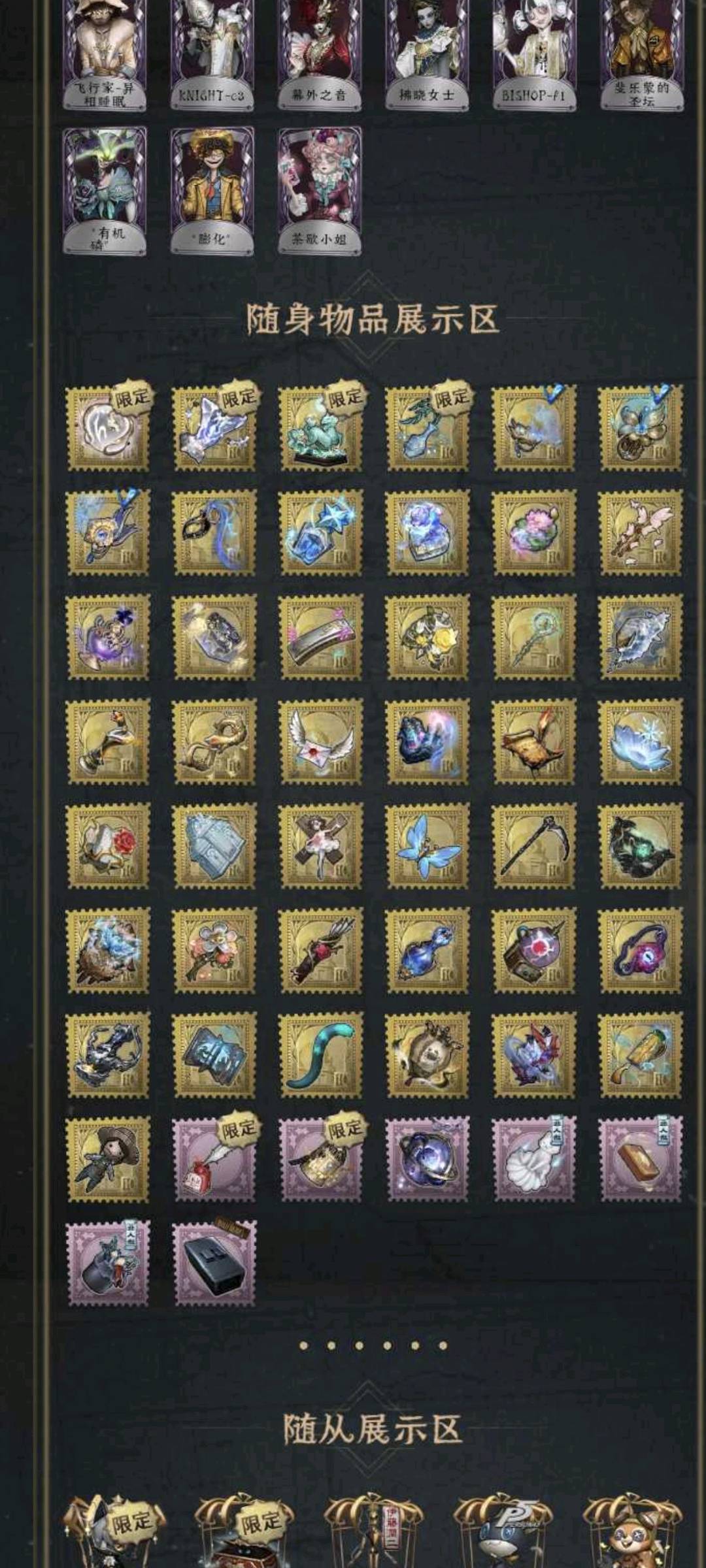The image size is (706, 1568).
Task: Tap the harmonica accessory stamp
Action: 320,637
